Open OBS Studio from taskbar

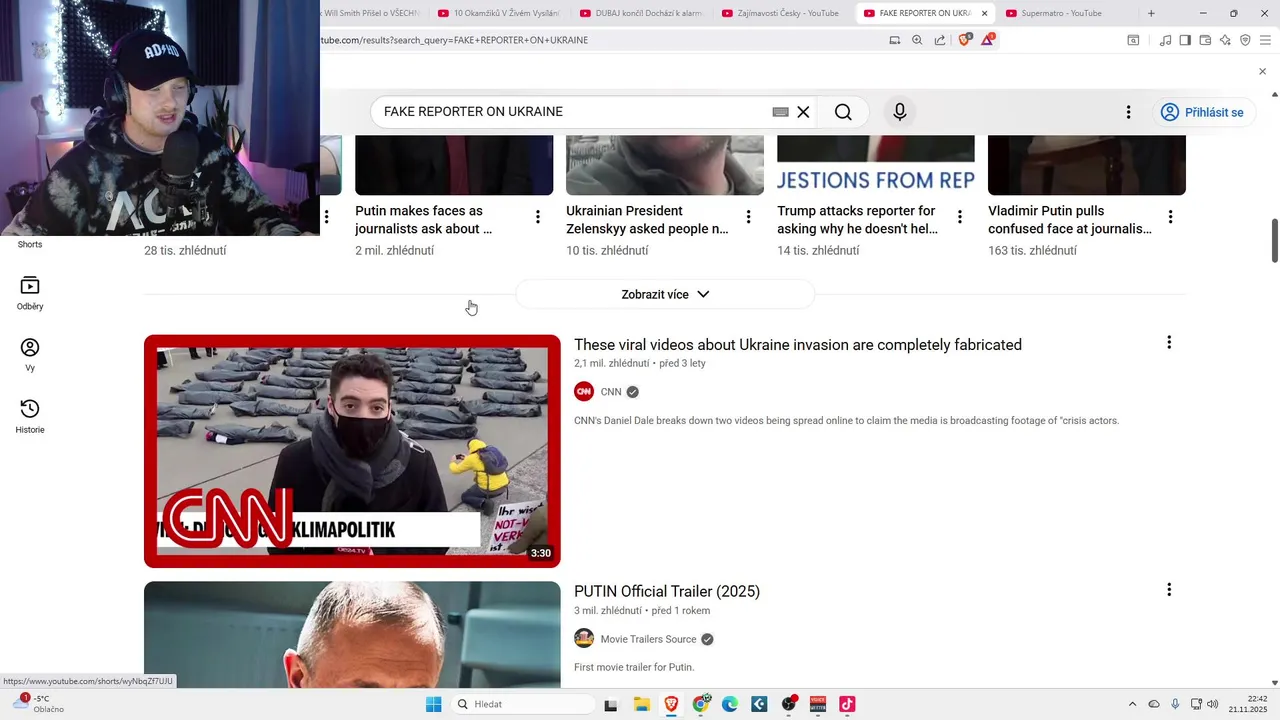(789, 704)
